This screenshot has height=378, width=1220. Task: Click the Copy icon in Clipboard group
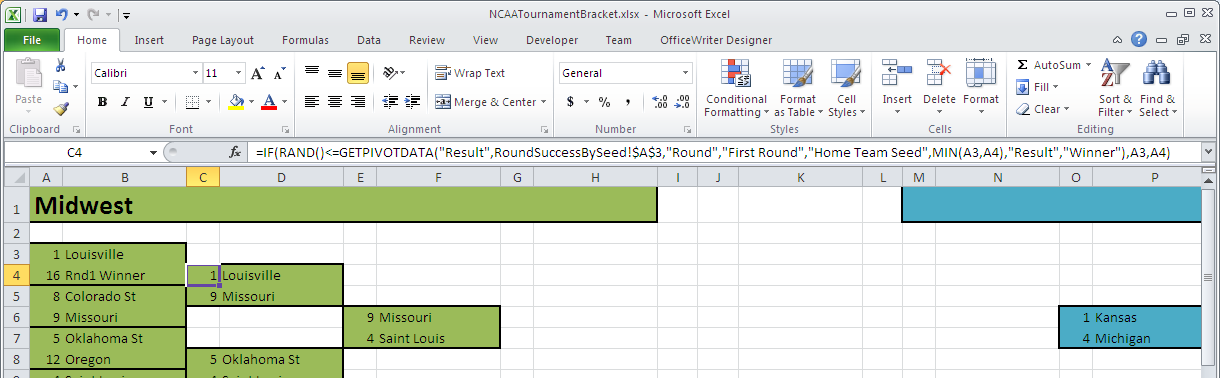pos(59,87)
